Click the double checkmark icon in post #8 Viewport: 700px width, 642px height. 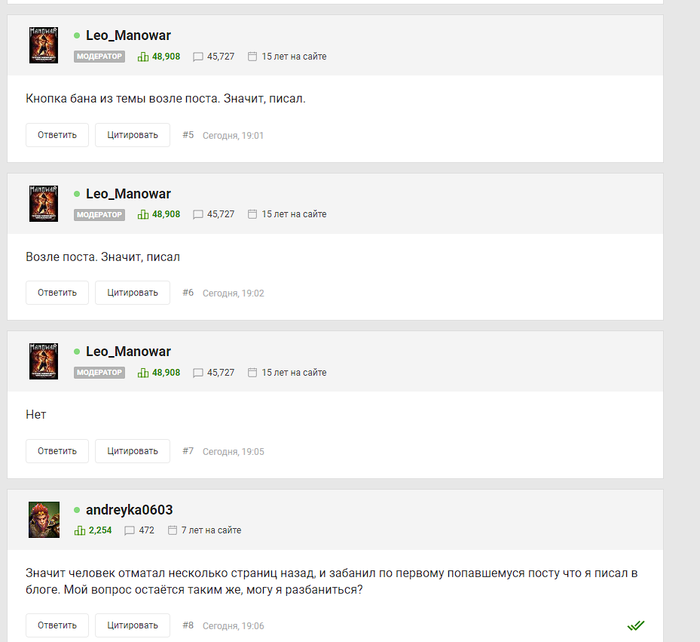click(x=636, y=625)
